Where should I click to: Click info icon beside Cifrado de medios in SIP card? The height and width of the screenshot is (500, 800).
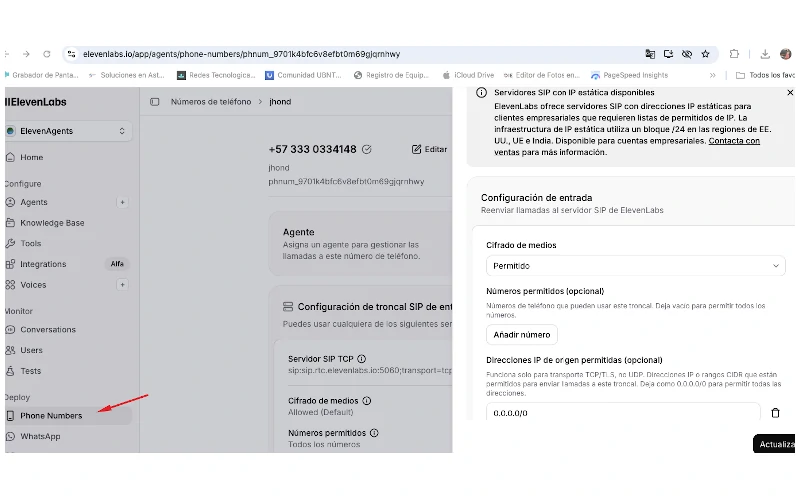point(366,401)
